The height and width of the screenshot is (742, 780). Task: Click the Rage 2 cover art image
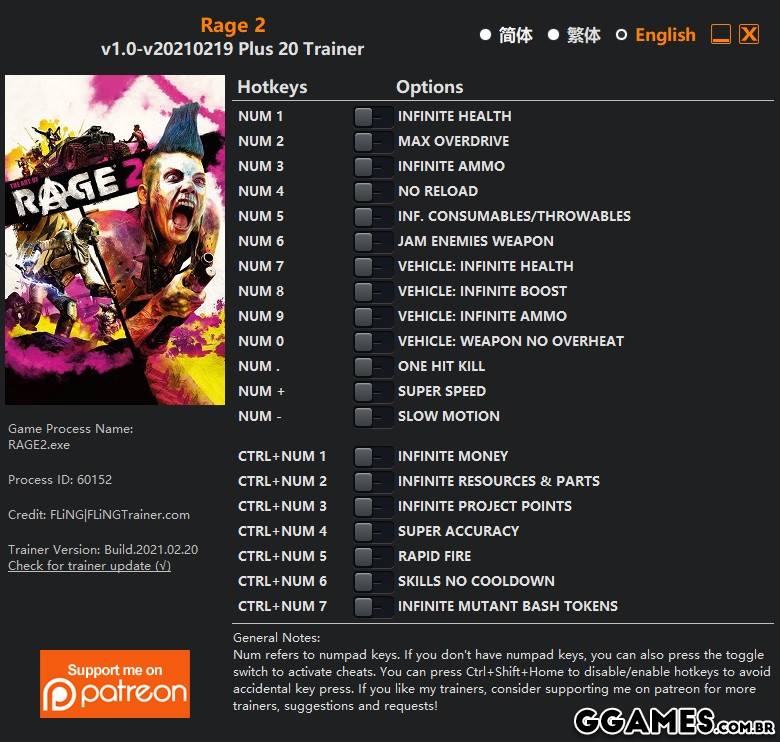pyautogui.click(x=115, y=240)
